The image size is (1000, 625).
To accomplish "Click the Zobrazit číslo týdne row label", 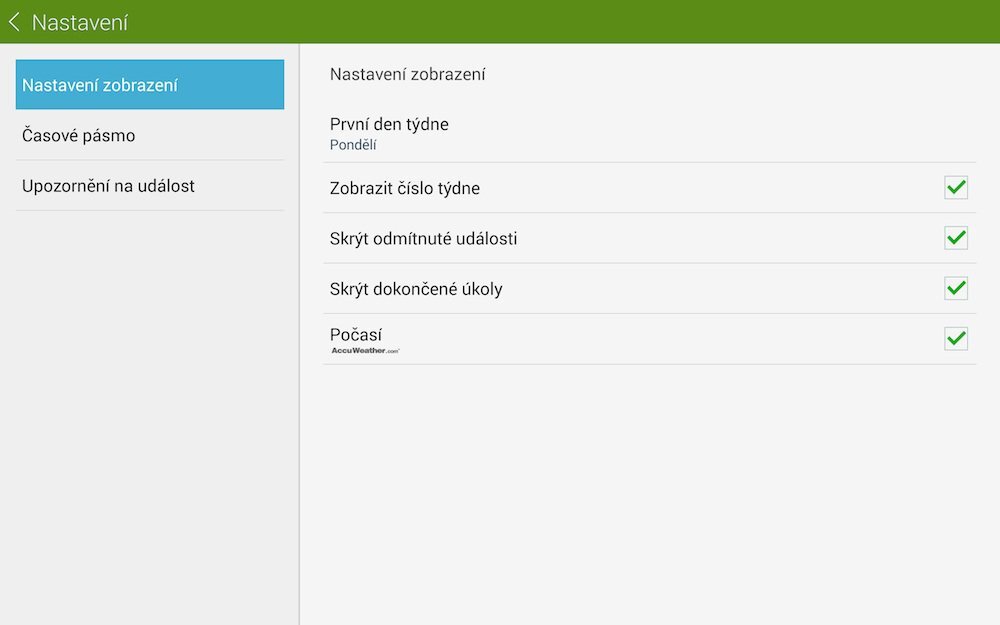I will tap(405, 188).
